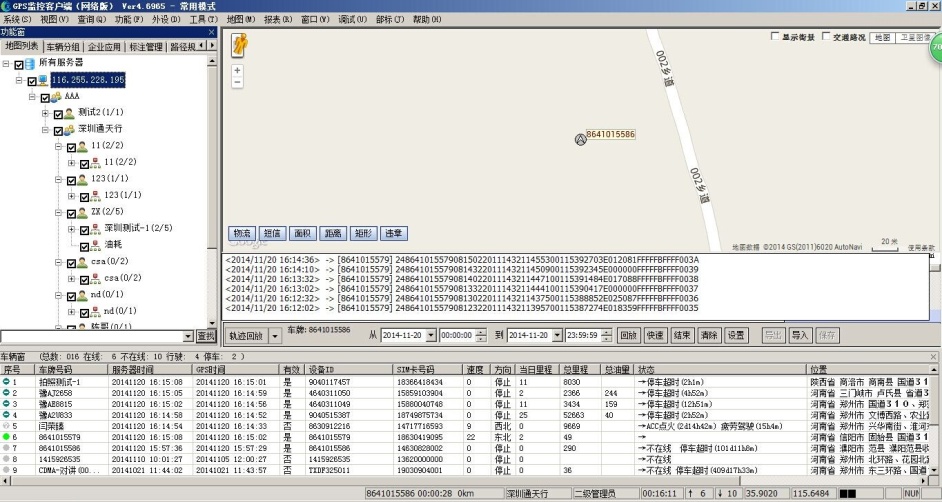This screenshot has width=942, height=502.
Task: Uncheck the 深圳测试-1(2/5) checkbox
Action: [x=85, y=230]
